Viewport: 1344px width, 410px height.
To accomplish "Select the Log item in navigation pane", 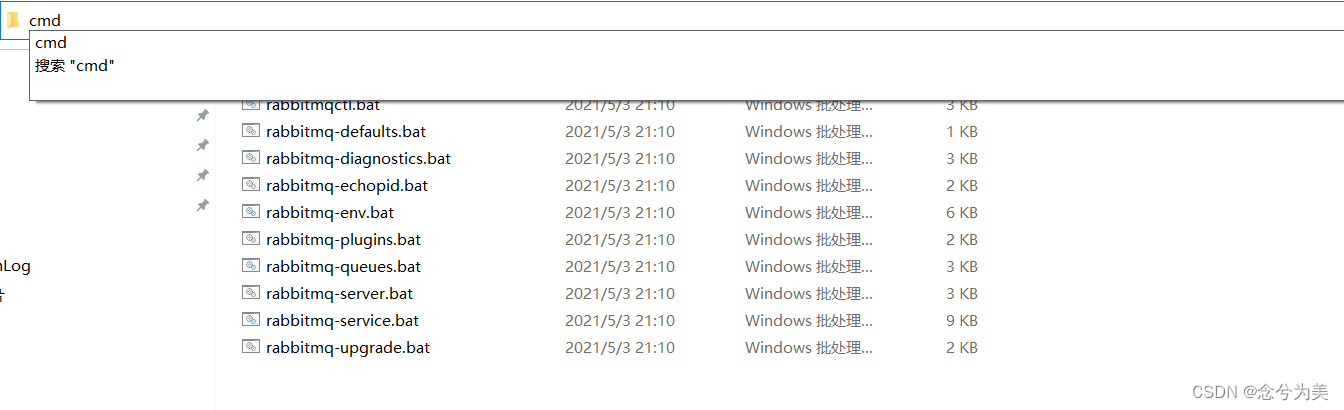I will pyautogui.click(x=15, y=266).
